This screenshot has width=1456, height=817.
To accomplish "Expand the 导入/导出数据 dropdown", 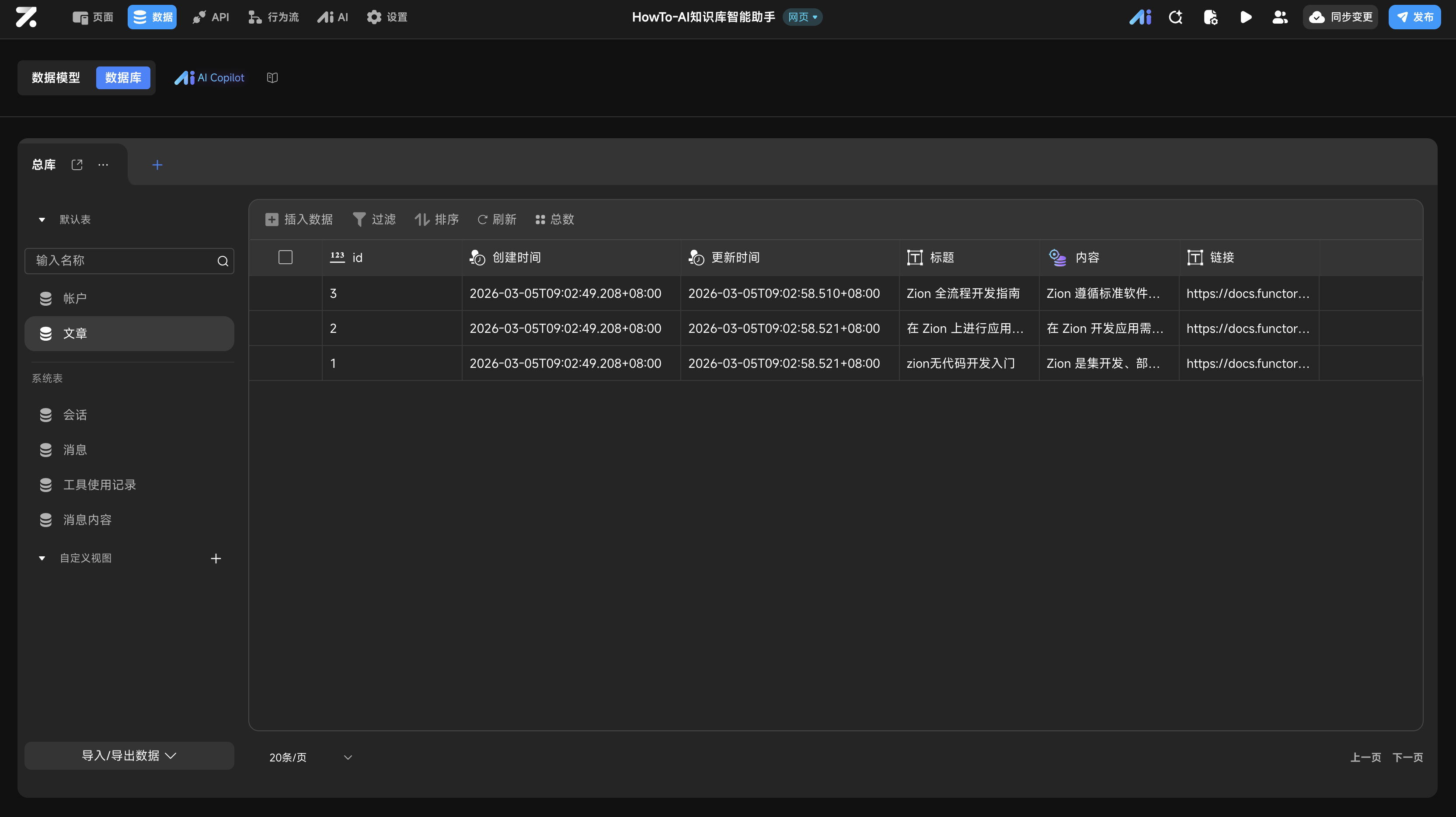I will pyautogui.click(x=129, y=755).
